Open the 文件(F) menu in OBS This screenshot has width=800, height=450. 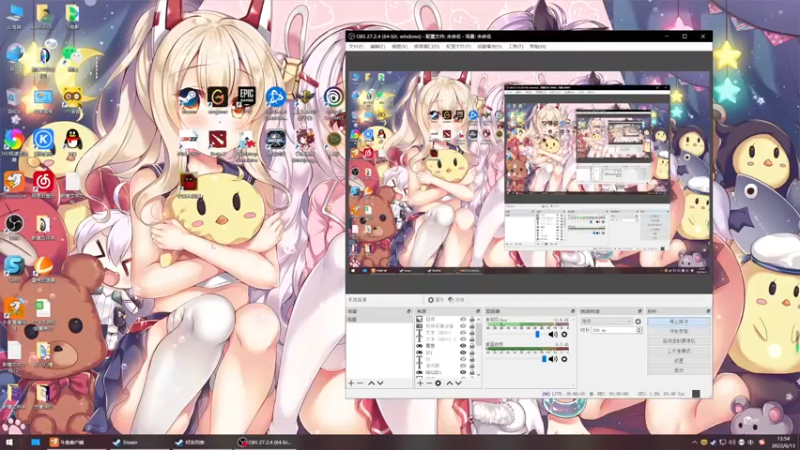(356, 46)
